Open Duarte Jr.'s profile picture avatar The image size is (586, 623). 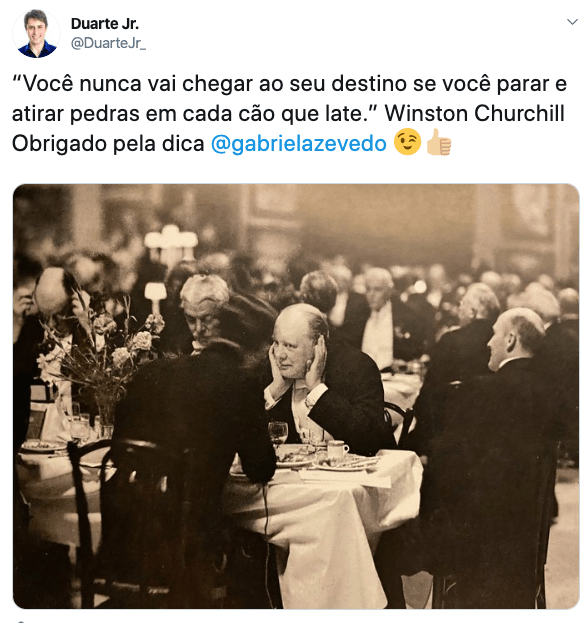coord(36,33)
